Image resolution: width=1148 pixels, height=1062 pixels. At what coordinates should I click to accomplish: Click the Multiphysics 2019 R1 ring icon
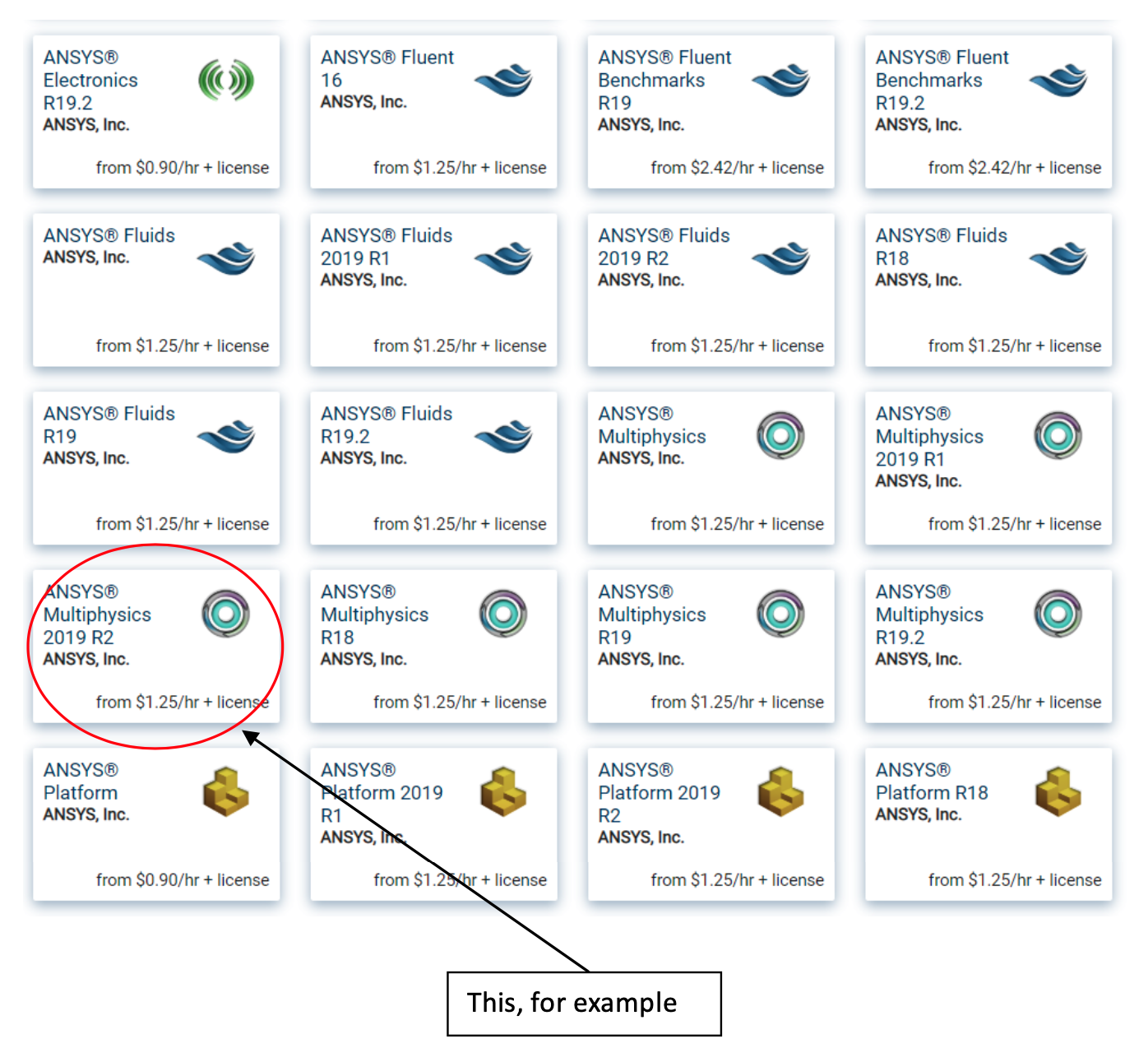(x=1058, y=436)
